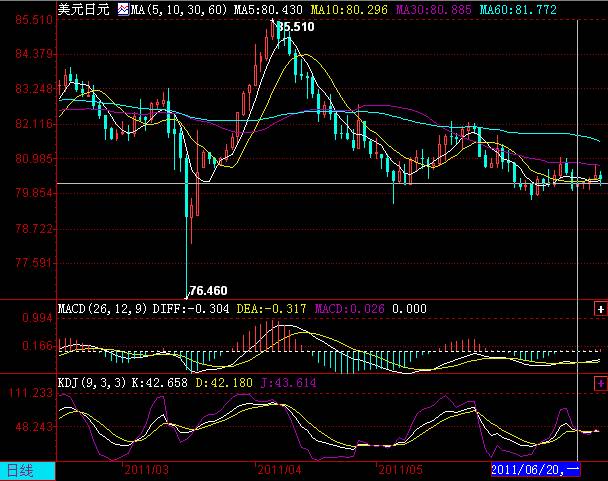Click the 2011/03 date axis label
Screen dimensions: 608x481
pyautogui.click(x=147, y=470)
